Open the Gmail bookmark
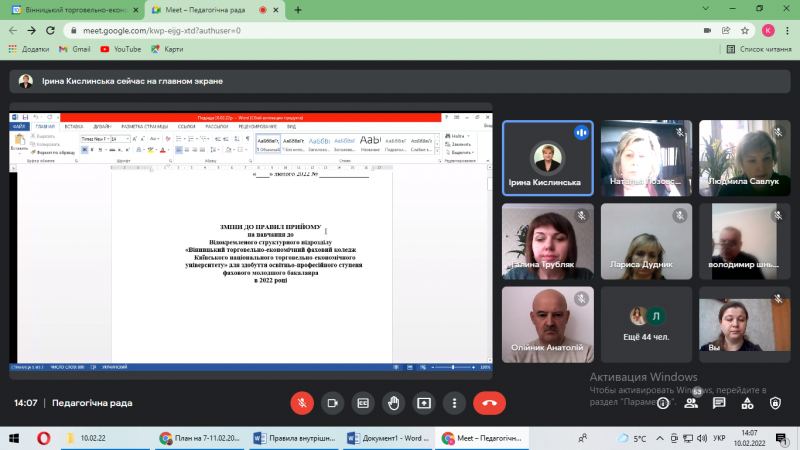The height and width of the screenshot is (450, 800). coord(74,49)
